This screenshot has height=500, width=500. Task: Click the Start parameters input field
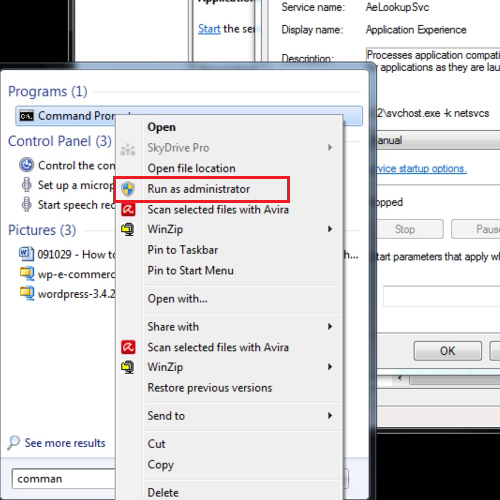441,296
